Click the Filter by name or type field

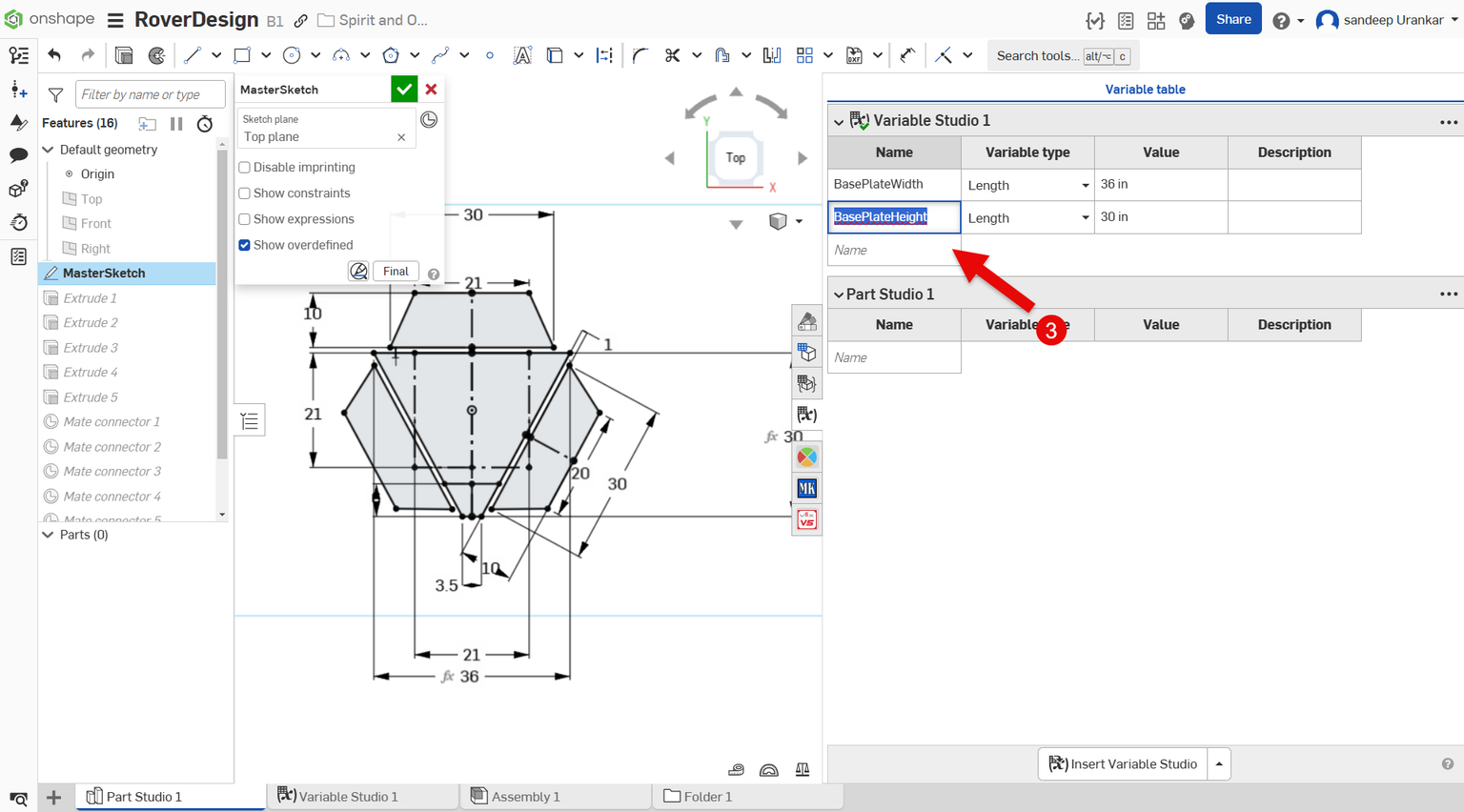[150, 93]
